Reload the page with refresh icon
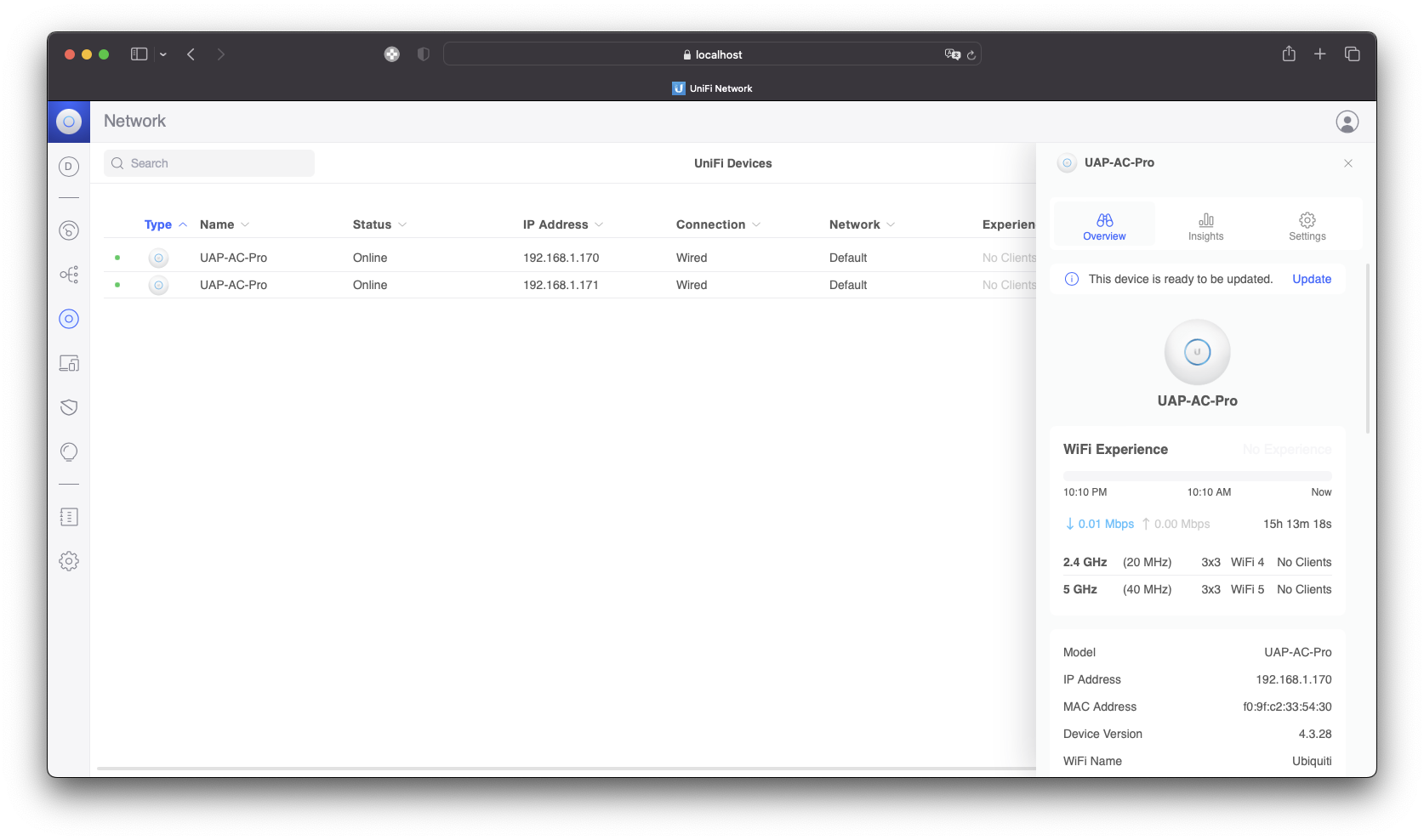The width and height of the screenshot is (1424, 840). (971, 55)
